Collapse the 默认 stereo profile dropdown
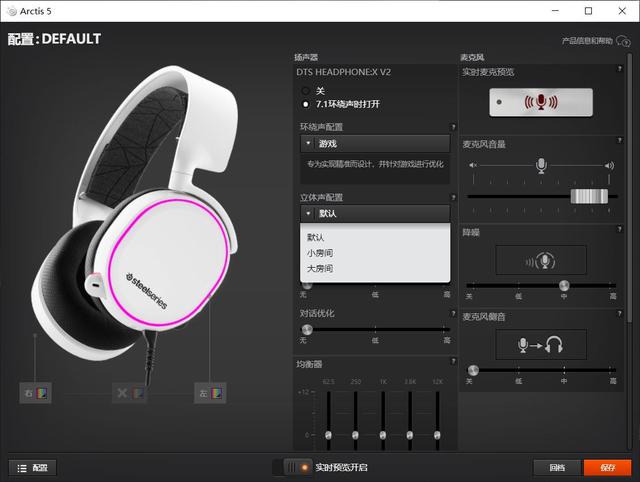 [x=375, y=213]
